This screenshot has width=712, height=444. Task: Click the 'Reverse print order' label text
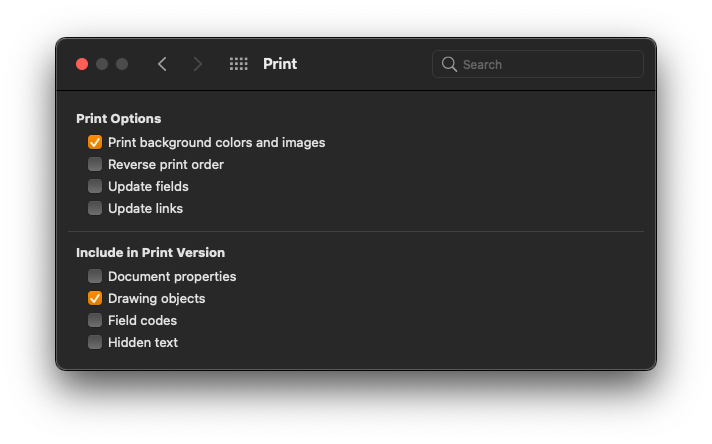point(166,164)
